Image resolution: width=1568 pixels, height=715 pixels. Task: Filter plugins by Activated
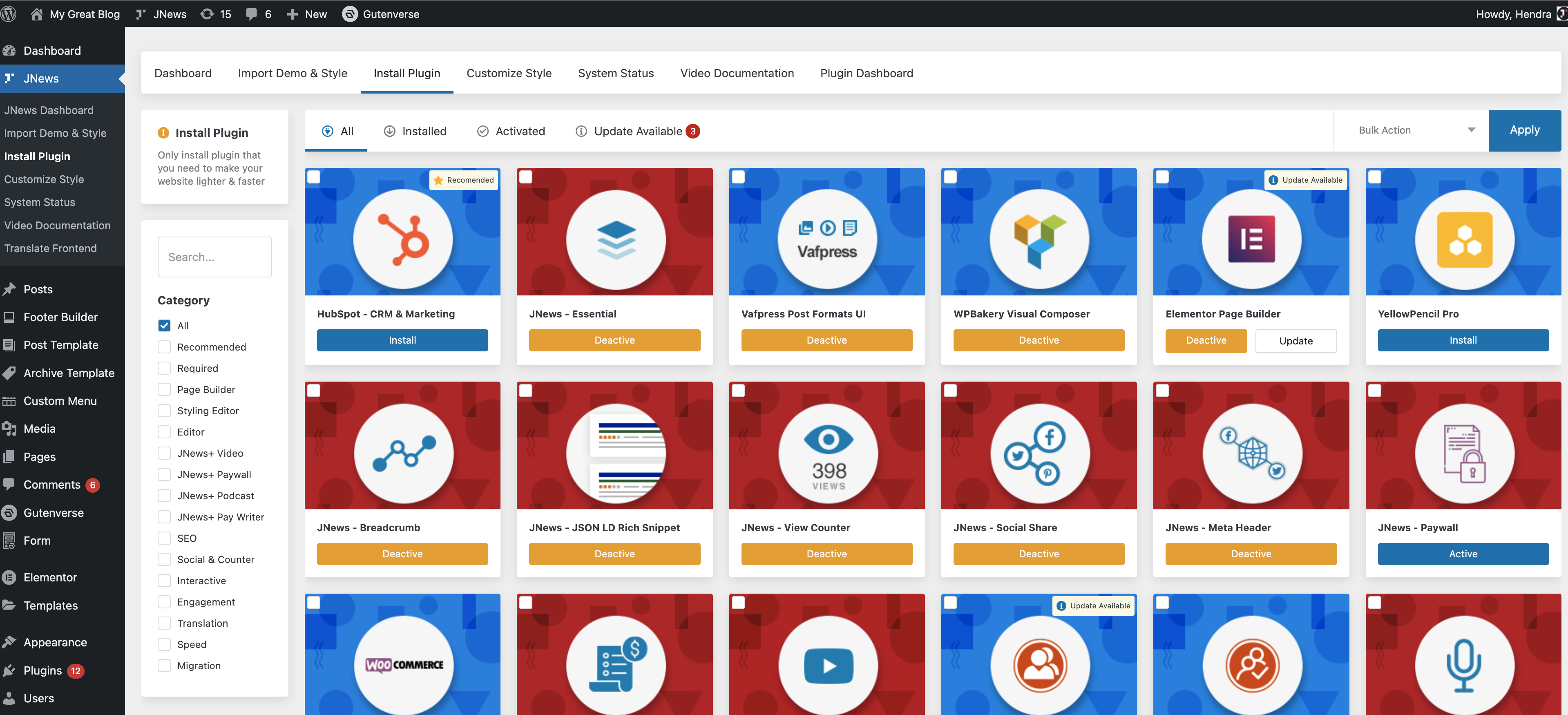click(x=511, y=131)
